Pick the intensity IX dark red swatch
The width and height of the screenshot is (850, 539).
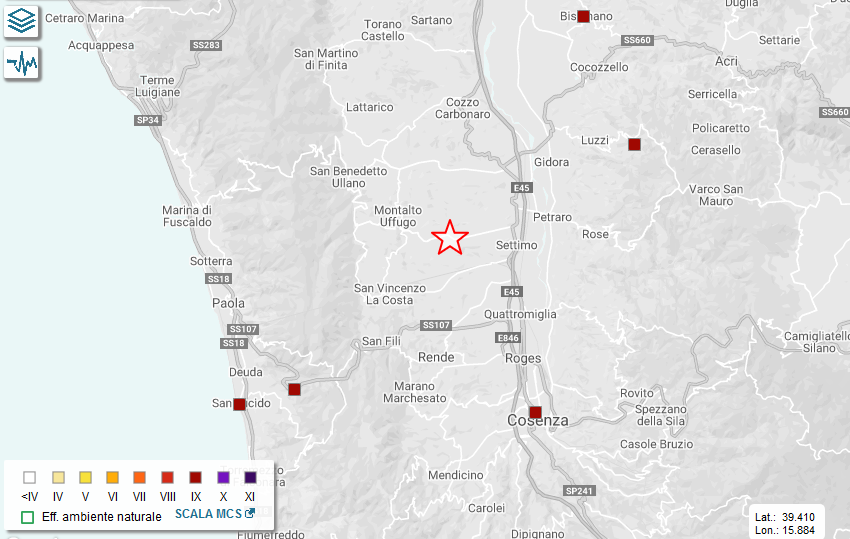[195, 477]
